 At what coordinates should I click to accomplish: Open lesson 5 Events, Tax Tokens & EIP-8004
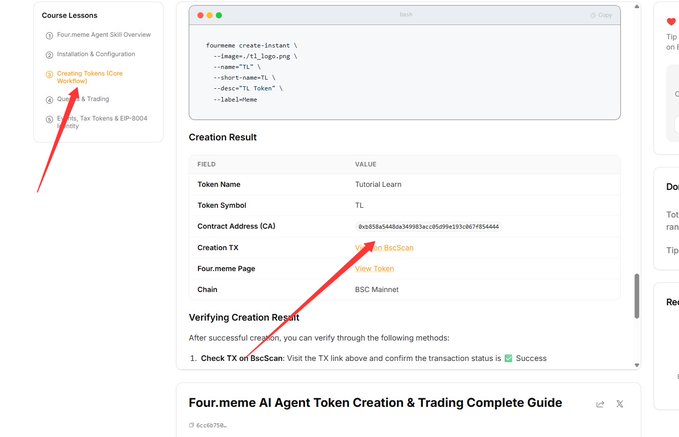(x=102, y=122)
